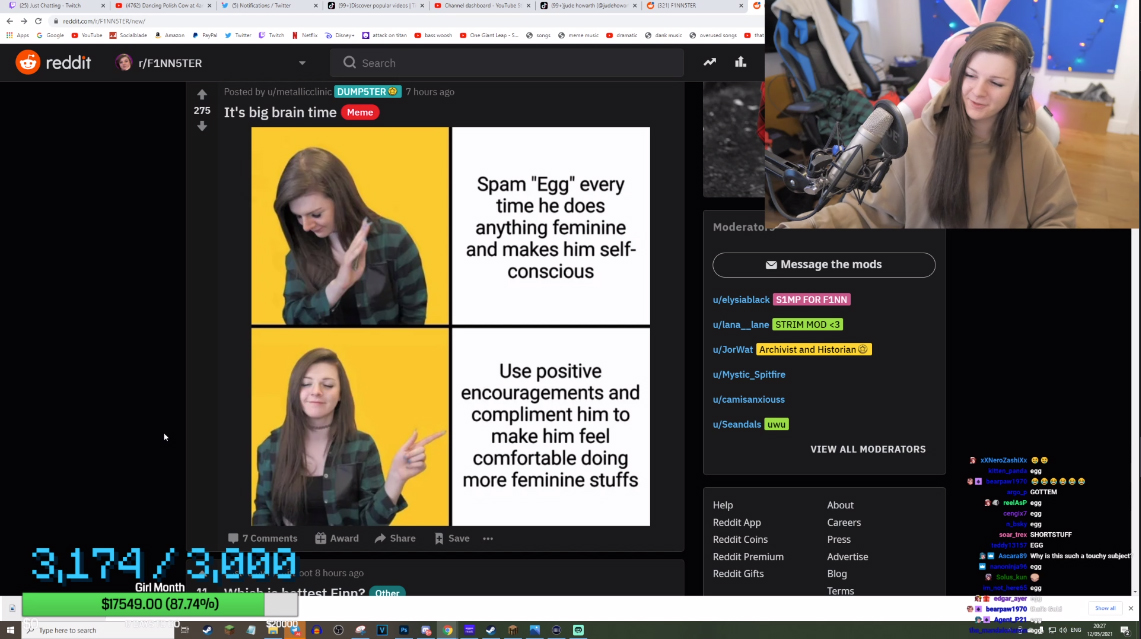The image size is (1141, 639).
Task: Open the Careers footer link
Action: pos(843,523)
